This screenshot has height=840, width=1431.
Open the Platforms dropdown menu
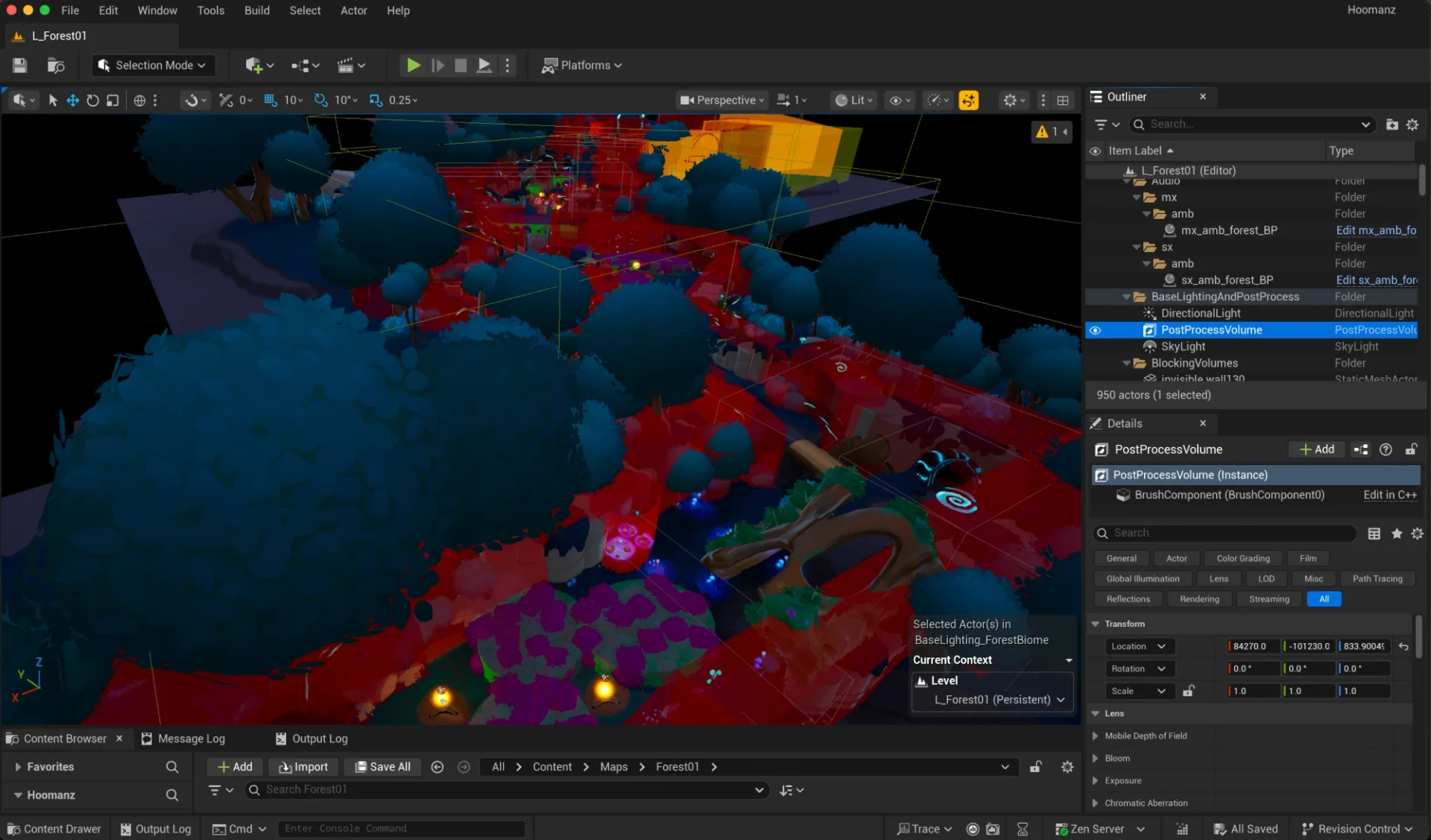click(x=582, y=66)
